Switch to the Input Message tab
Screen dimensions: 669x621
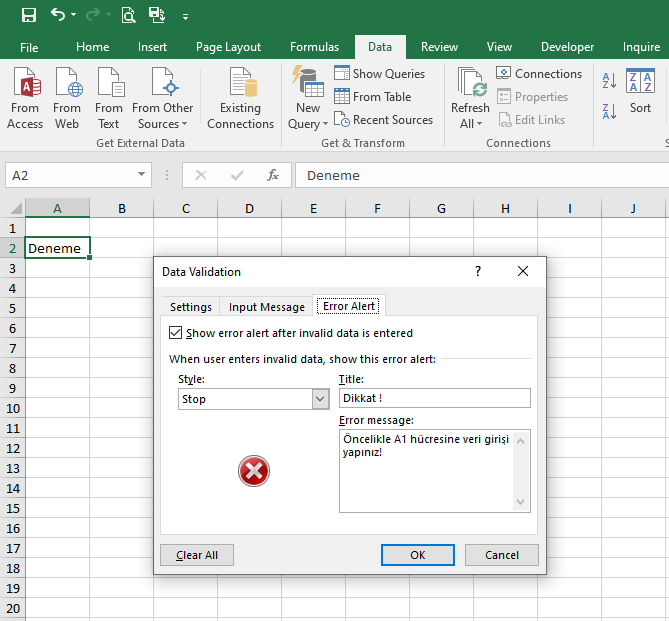click(x=266, y=307)
